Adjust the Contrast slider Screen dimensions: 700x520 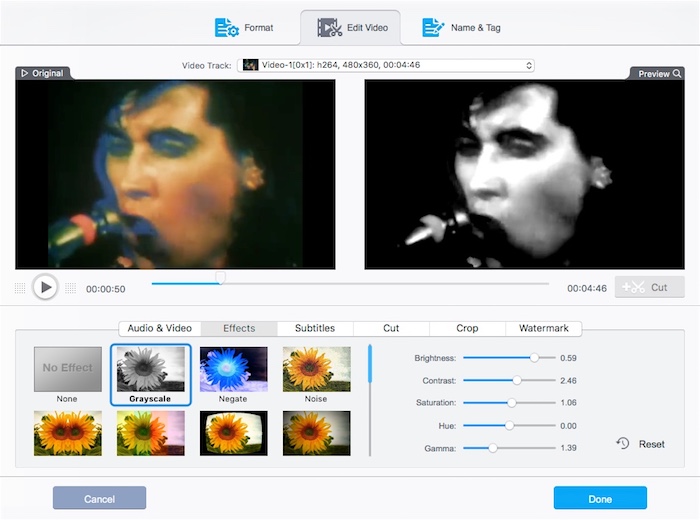(509, 380)
